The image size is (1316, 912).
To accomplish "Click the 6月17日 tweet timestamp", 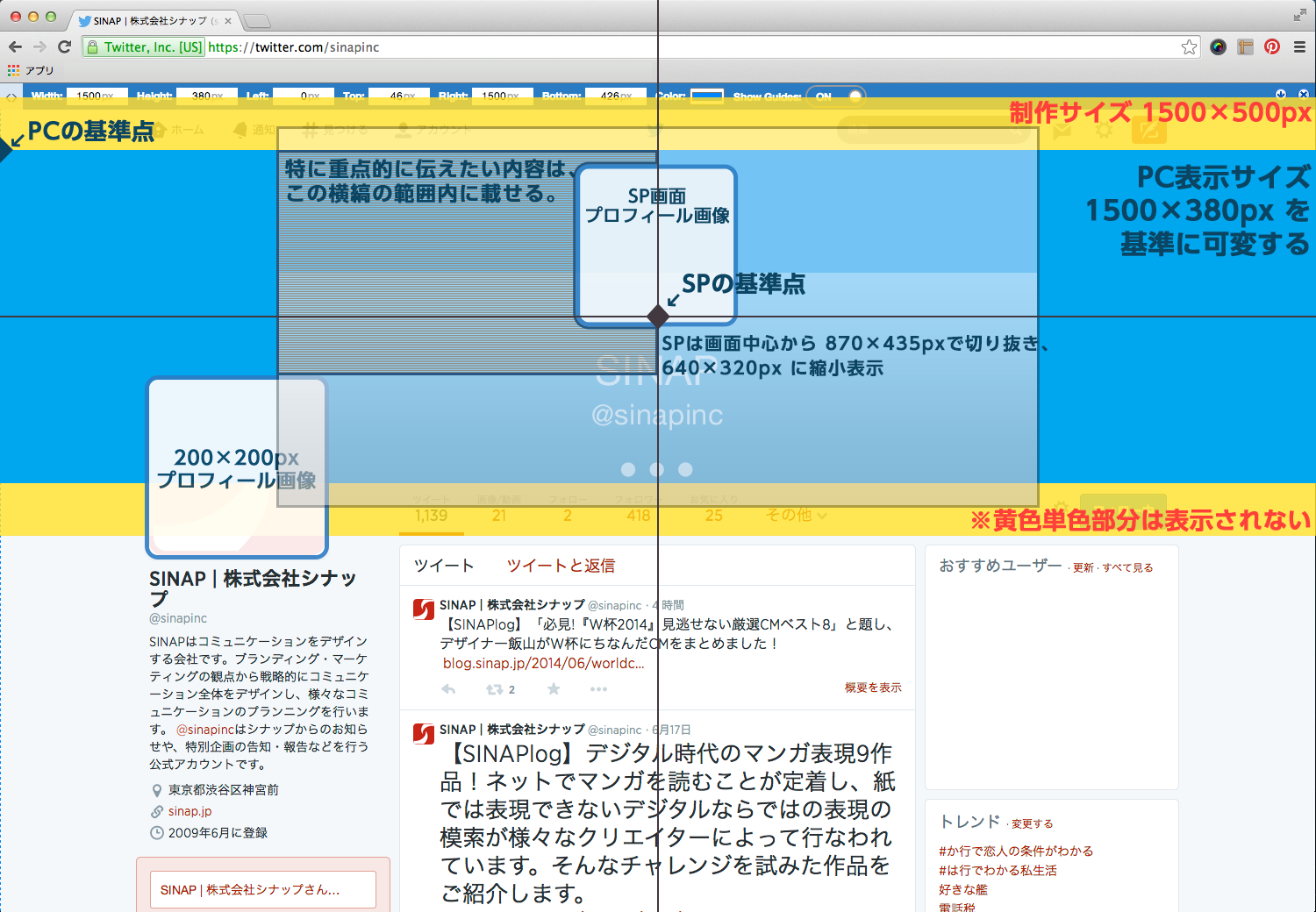I will (x=671, y=730).
